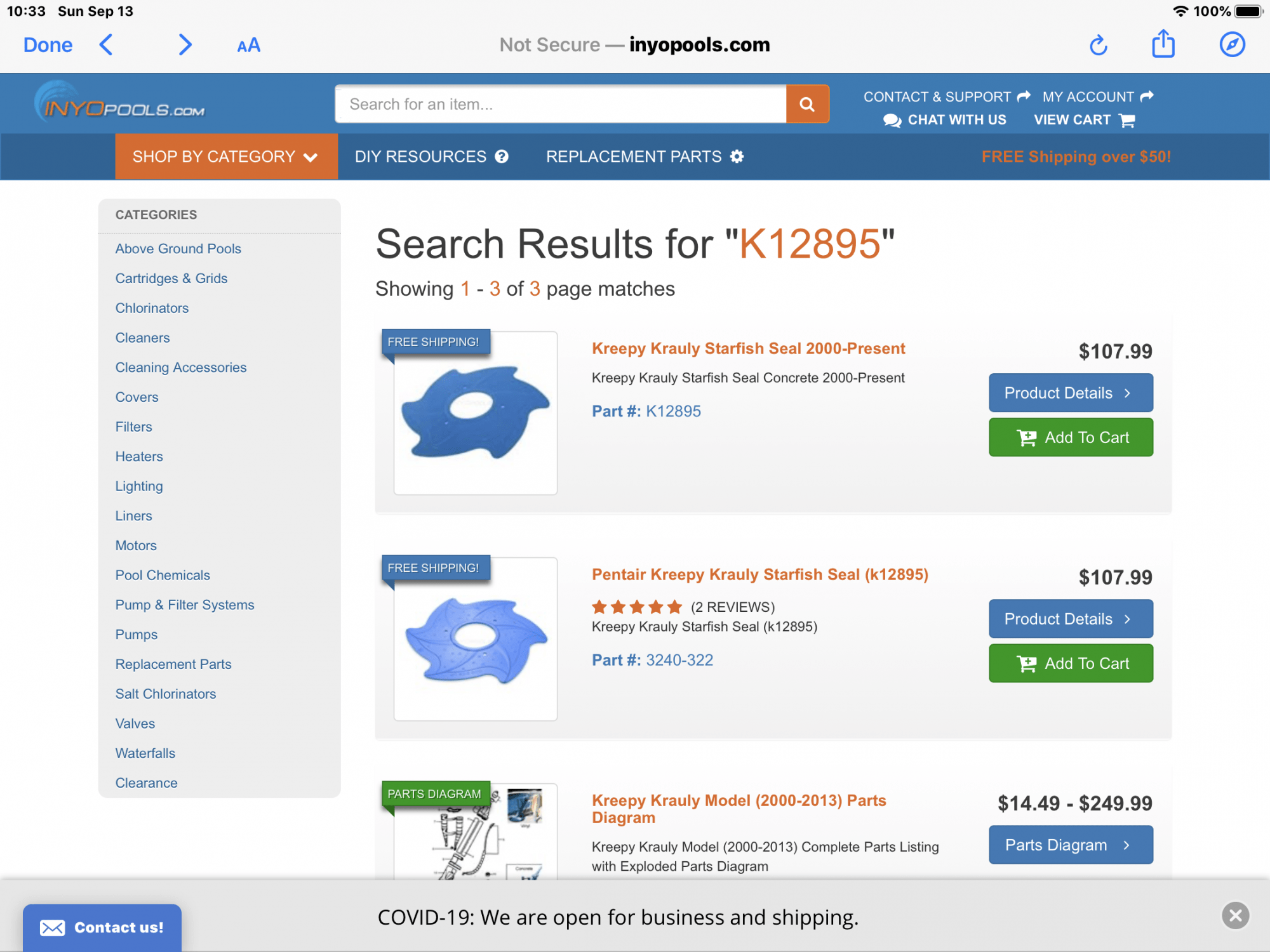Select Cleaners category
This screenshot has width=1270, height=952.
coord(142,338)
